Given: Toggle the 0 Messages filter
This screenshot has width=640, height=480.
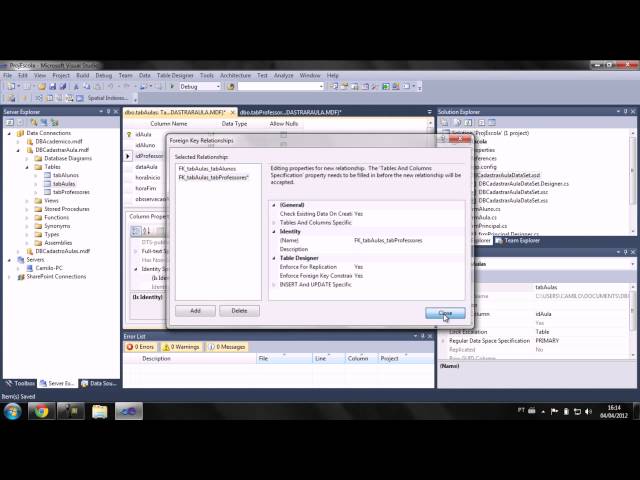Looking at the screenshot, I should (227, 347).
